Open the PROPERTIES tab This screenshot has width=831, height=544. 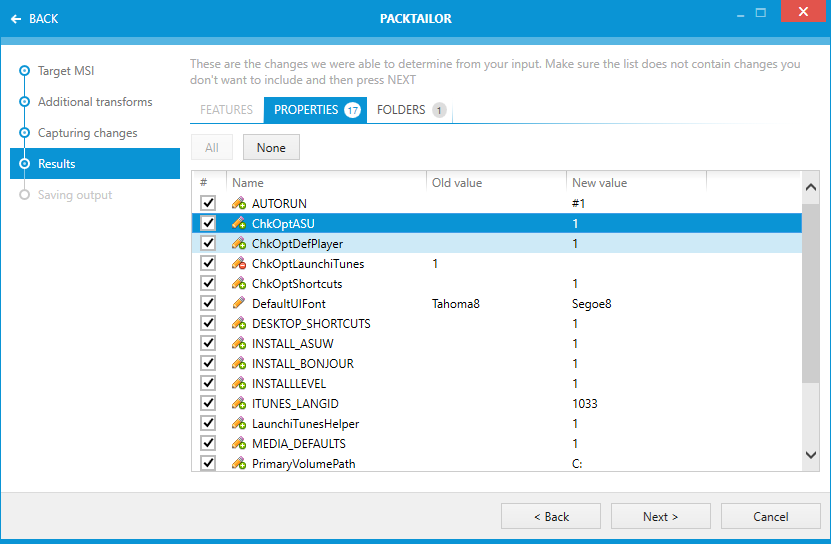315,110
